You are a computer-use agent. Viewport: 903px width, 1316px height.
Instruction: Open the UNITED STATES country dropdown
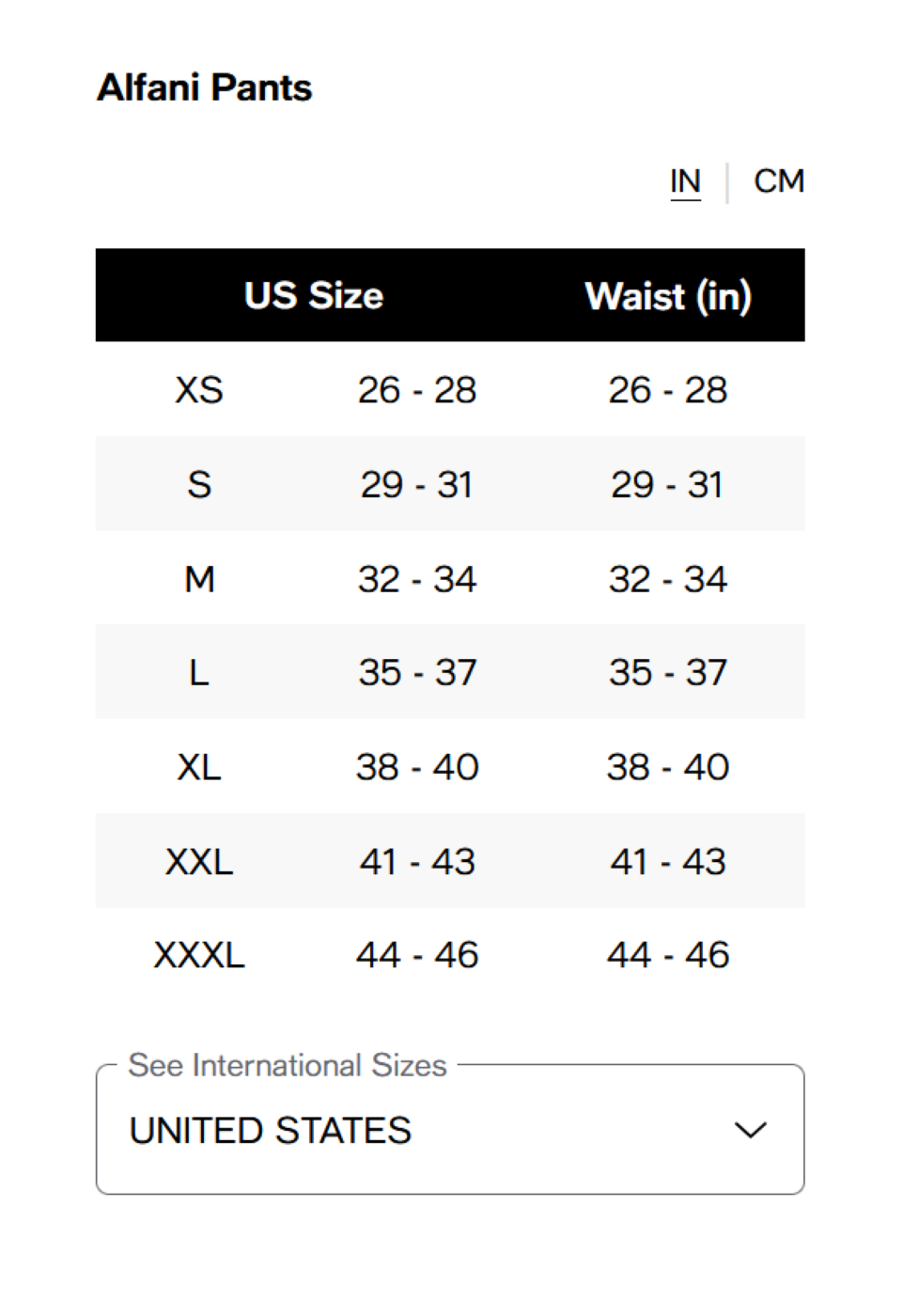[x=449, y=1130]
